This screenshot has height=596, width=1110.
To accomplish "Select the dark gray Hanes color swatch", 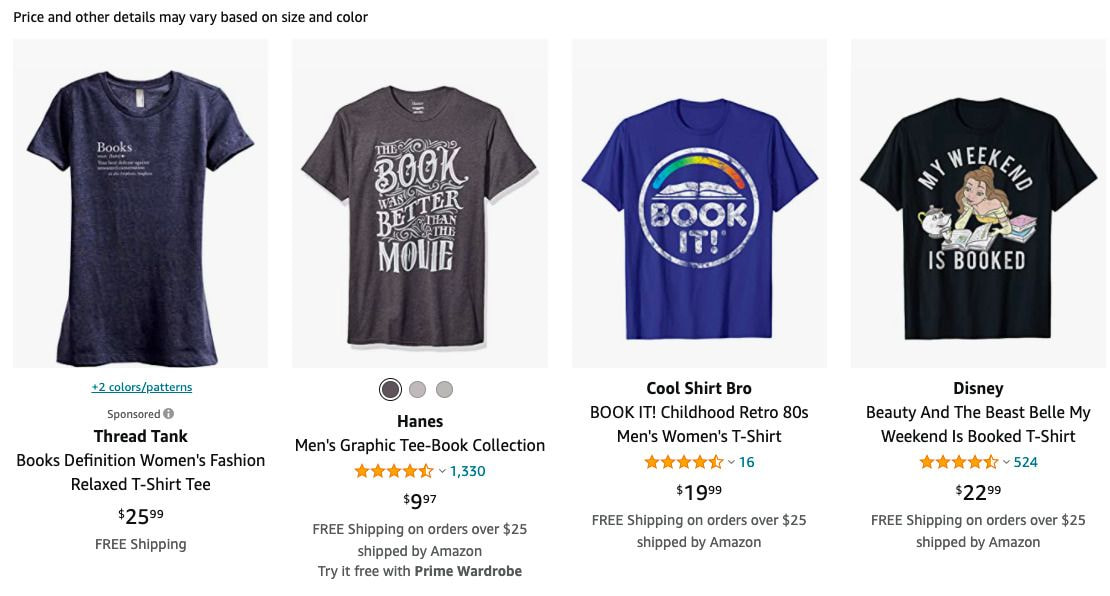I will click(x=392, y=389).
